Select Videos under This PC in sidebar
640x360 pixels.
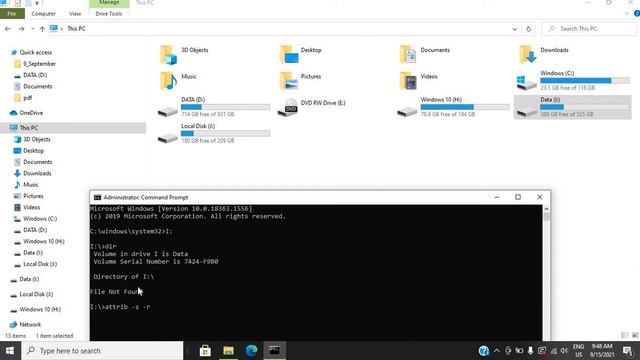pos(31,207)
